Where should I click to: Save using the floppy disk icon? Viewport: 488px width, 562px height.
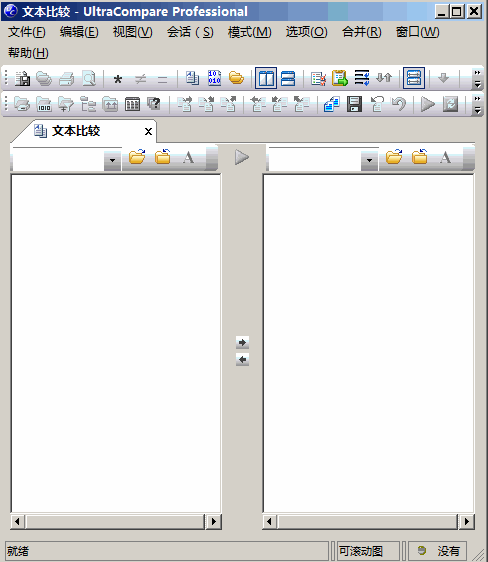[354, 104]
